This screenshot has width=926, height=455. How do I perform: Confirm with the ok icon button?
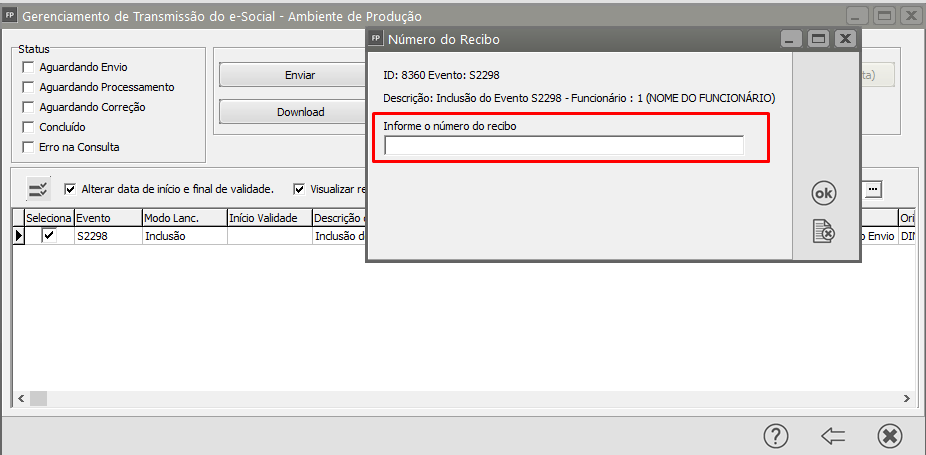pos(824,193)
